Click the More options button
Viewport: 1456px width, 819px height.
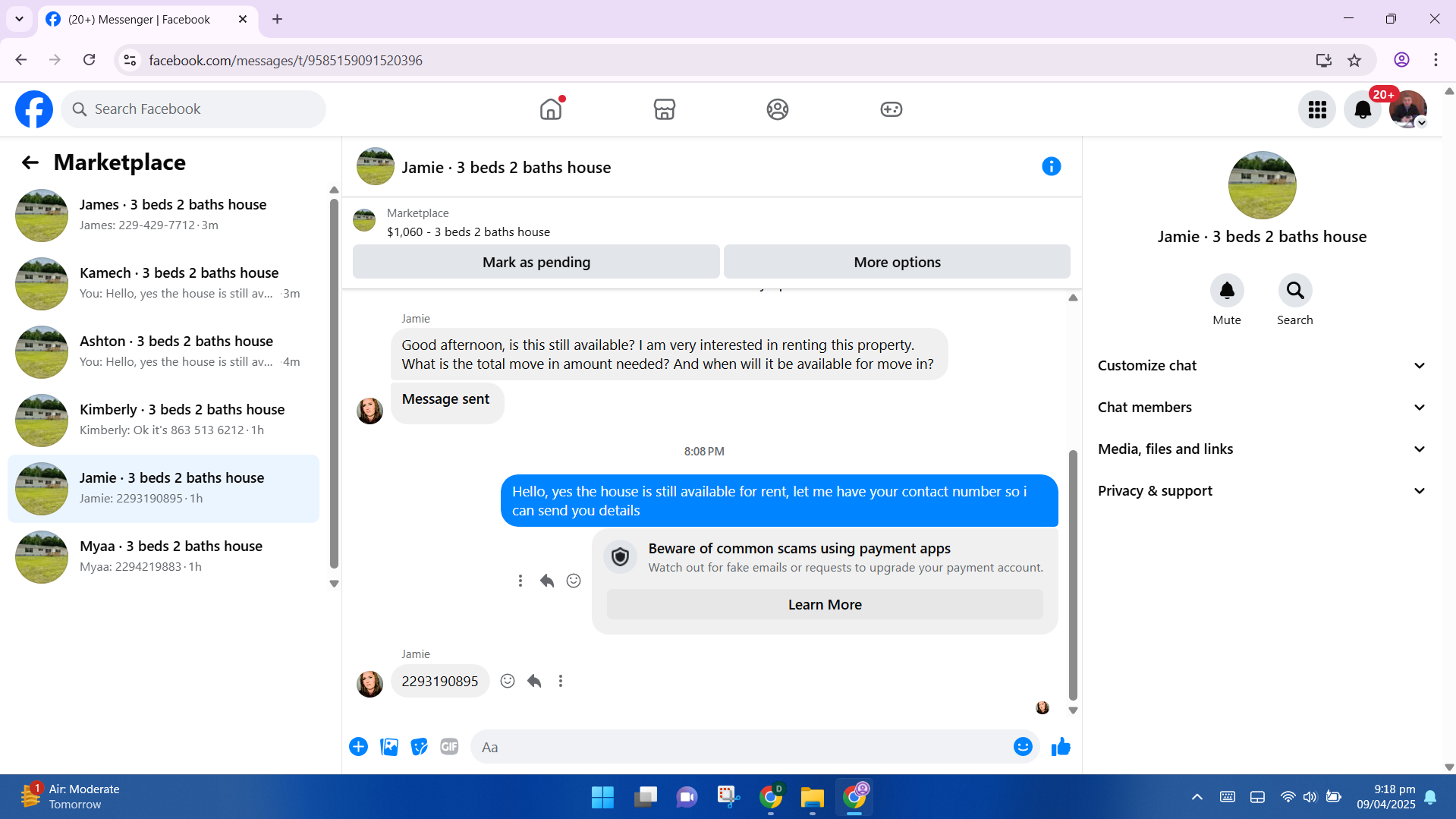(x=897, y=262)
